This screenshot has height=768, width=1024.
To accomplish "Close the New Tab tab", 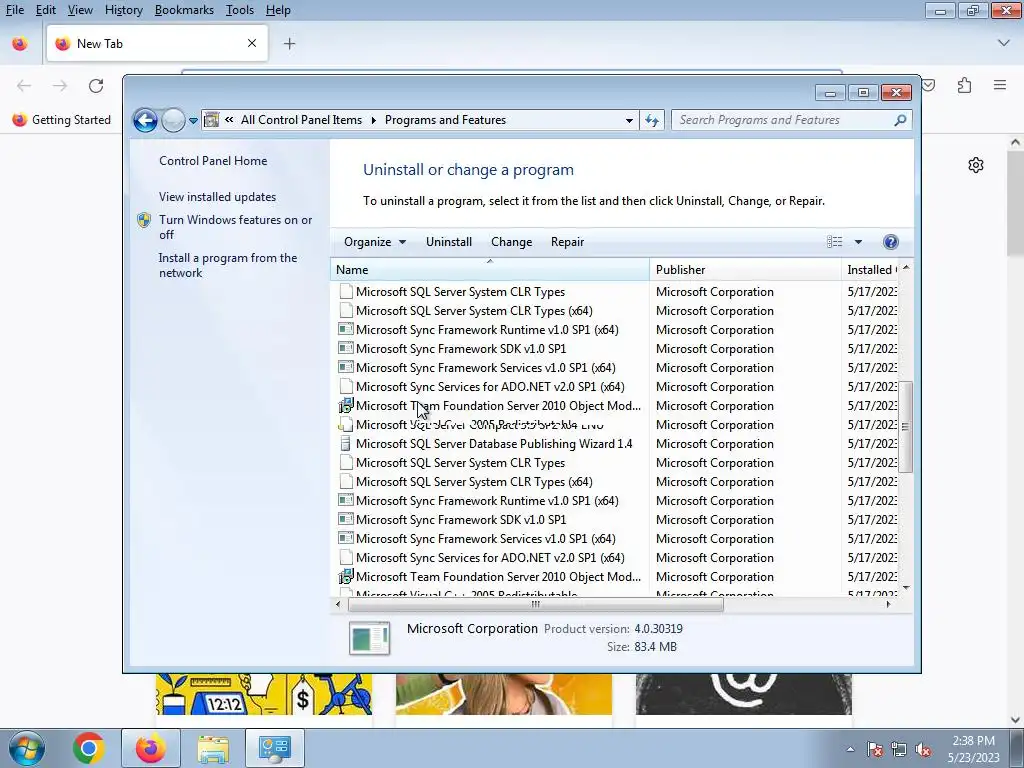I will (x=251, y=44).
